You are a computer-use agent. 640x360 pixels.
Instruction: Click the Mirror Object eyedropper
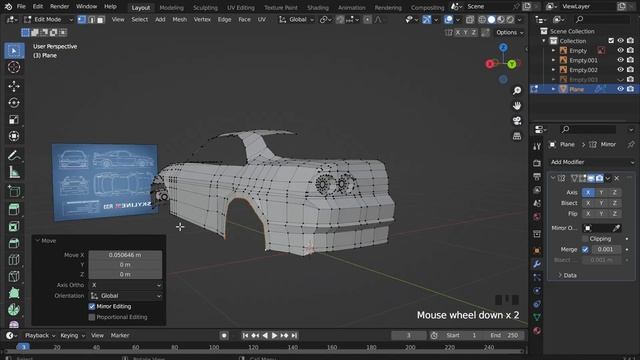[x=616, y=228]
